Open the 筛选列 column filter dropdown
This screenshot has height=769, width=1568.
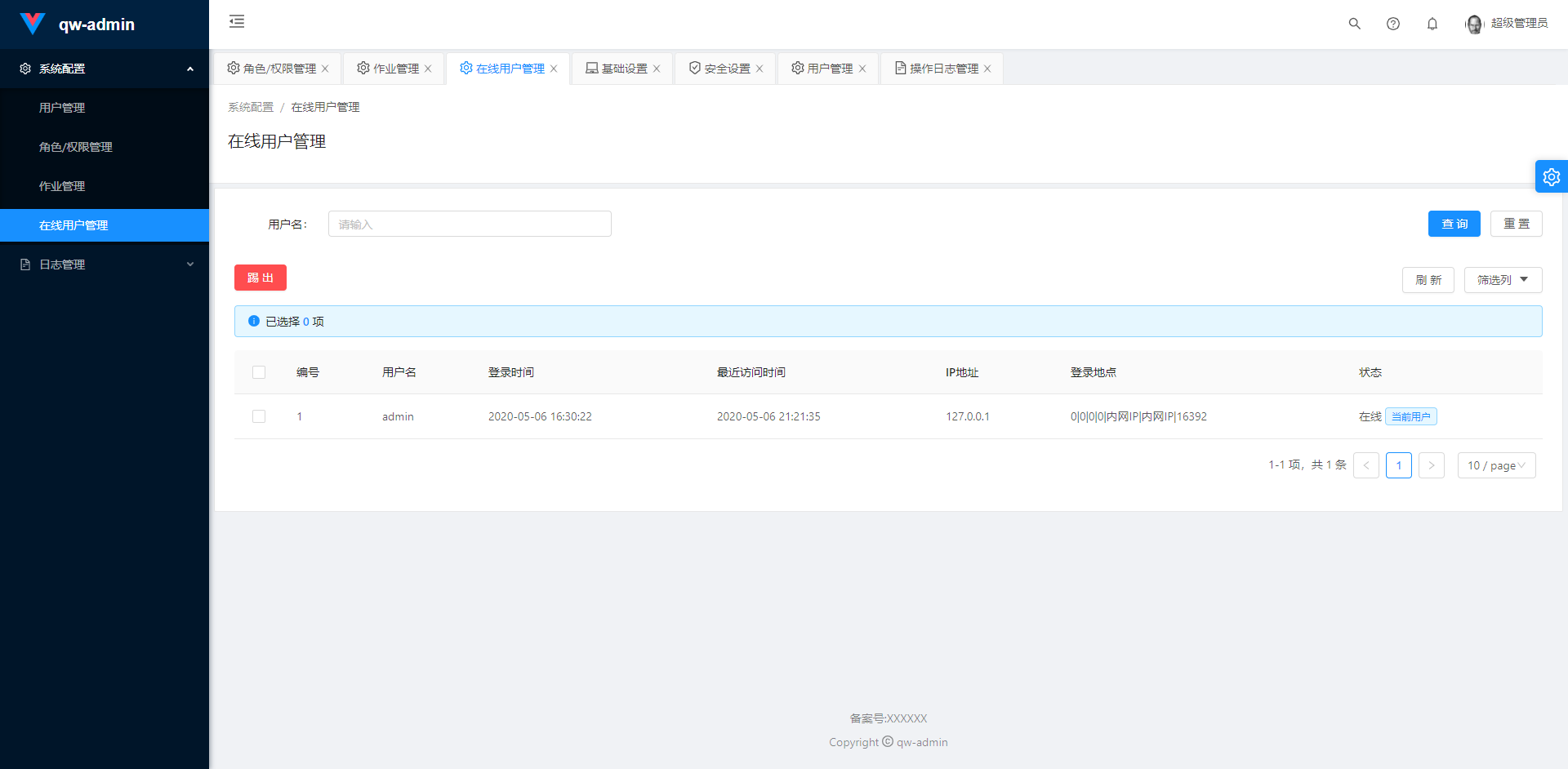[1503, 280]
